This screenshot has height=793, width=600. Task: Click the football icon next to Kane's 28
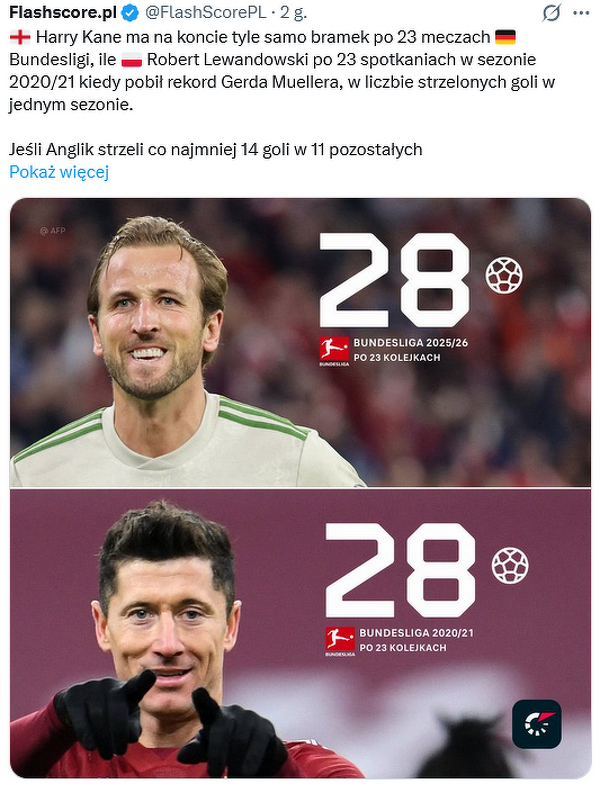504,276
